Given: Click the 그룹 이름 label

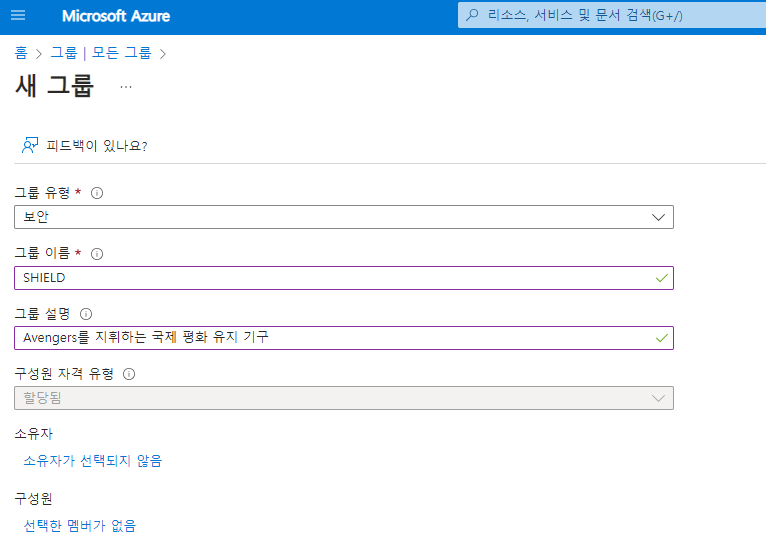Looking at the screenshot, I should tap(43, 253).
